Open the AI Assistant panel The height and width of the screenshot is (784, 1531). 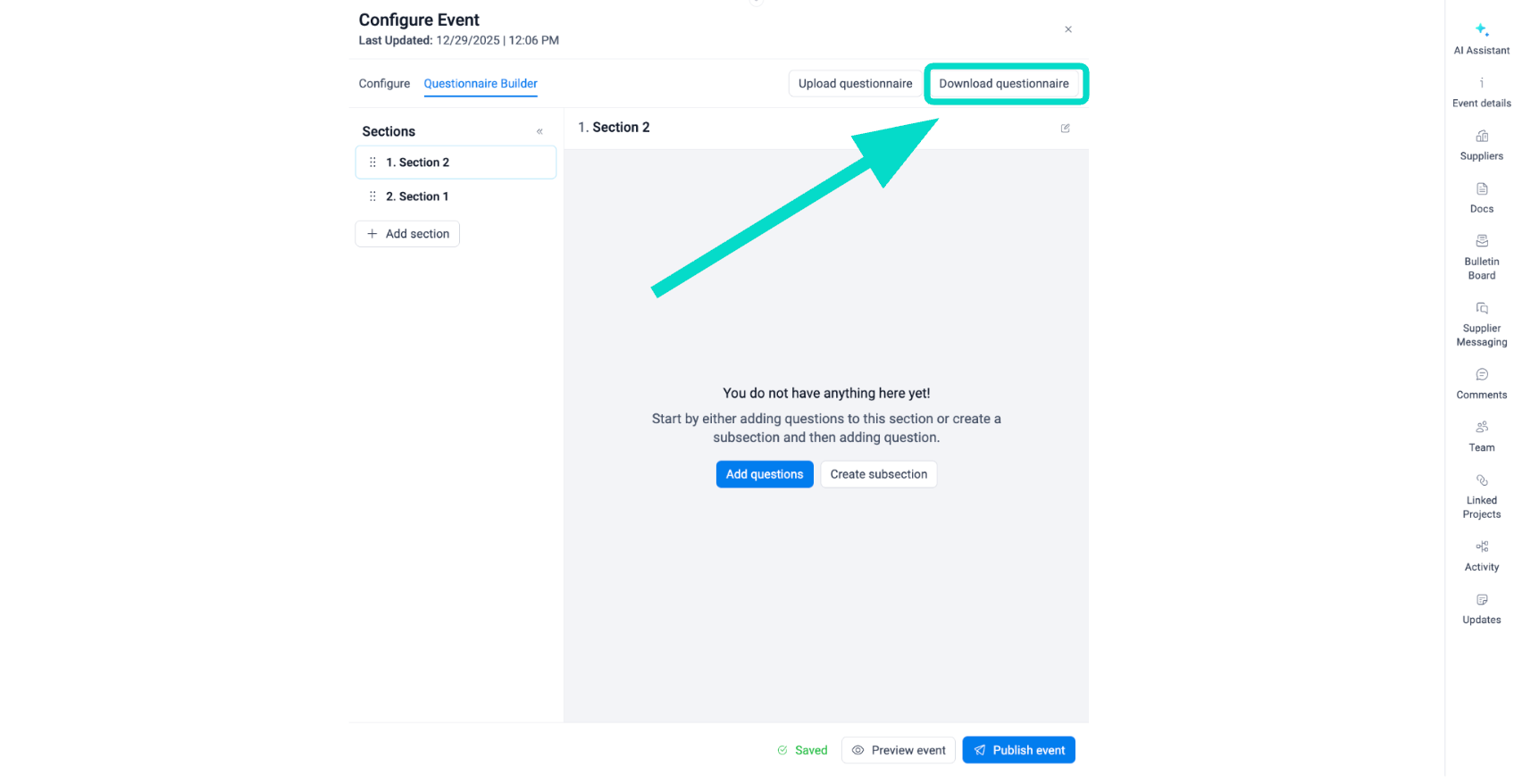tap(1481, 38)
